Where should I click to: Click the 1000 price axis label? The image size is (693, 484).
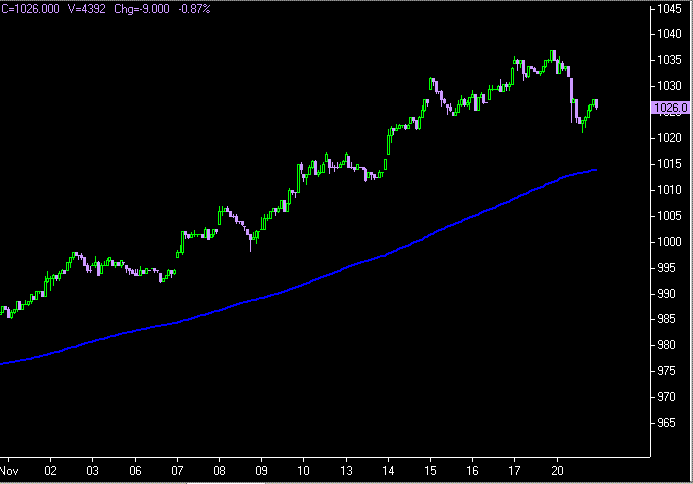pos(669,242)
